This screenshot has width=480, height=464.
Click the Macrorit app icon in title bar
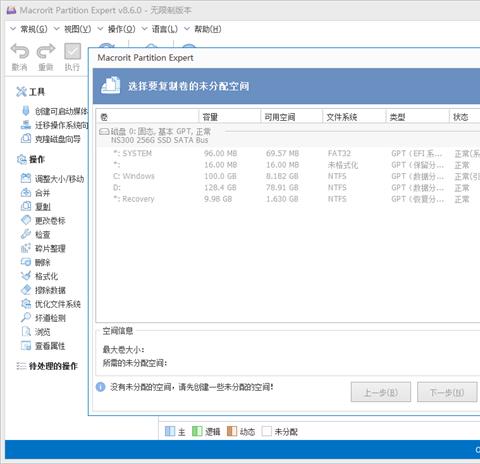coord(11,10)
